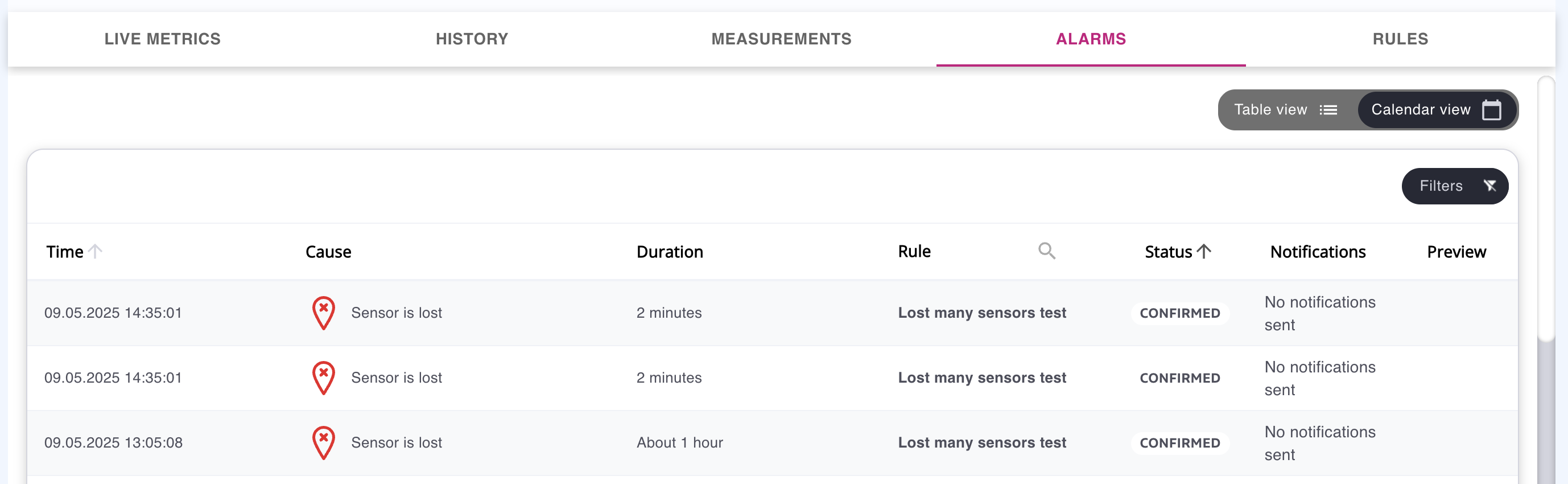Image resolution: width=1568 pixels, height=484 pixels.
Task: Open the Filters panel
Action: (1454, 186)
